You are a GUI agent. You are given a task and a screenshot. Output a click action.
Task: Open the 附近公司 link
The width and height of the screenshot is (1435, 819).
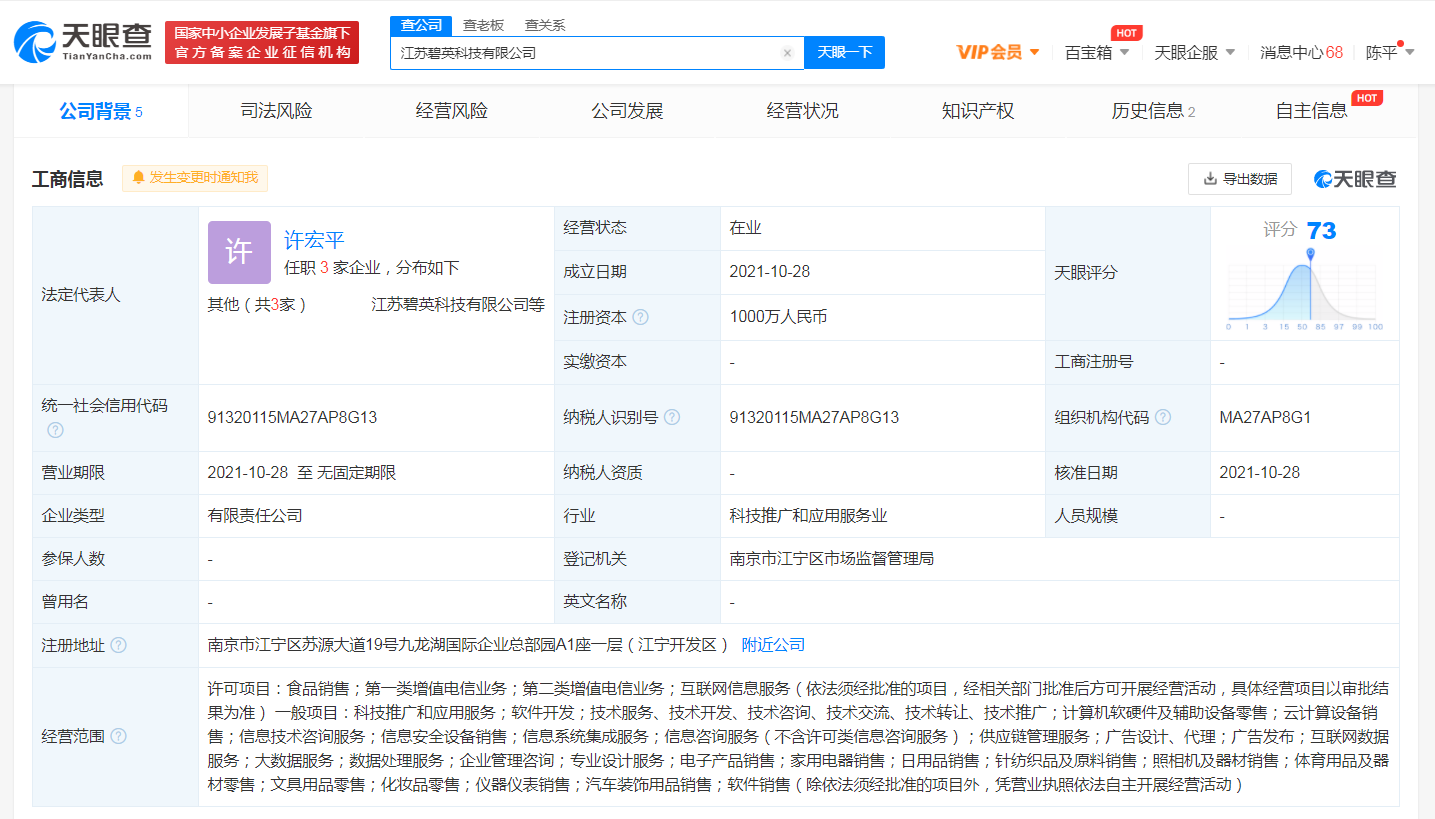coord(773,645)
